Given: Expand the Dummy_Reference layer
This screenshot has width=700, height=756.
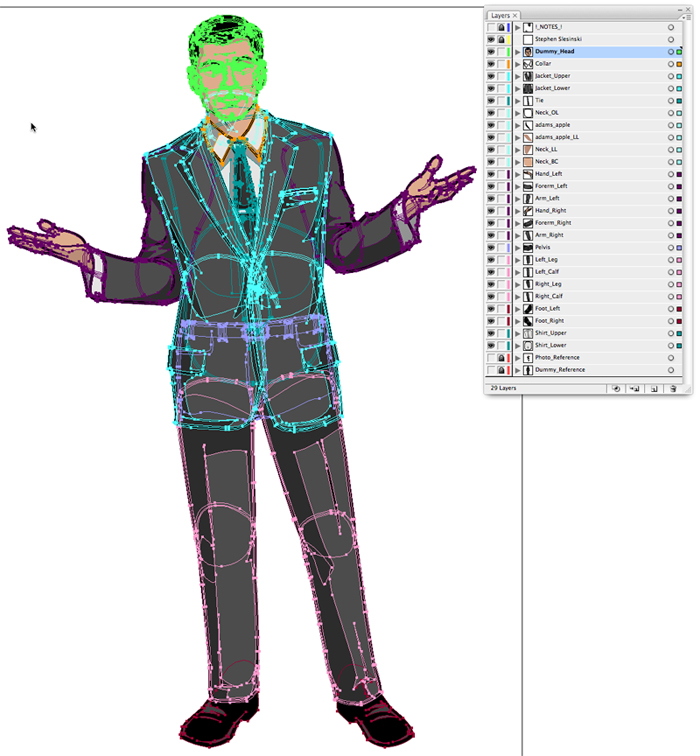Looking at the screenshot, I should click(518, 370).
